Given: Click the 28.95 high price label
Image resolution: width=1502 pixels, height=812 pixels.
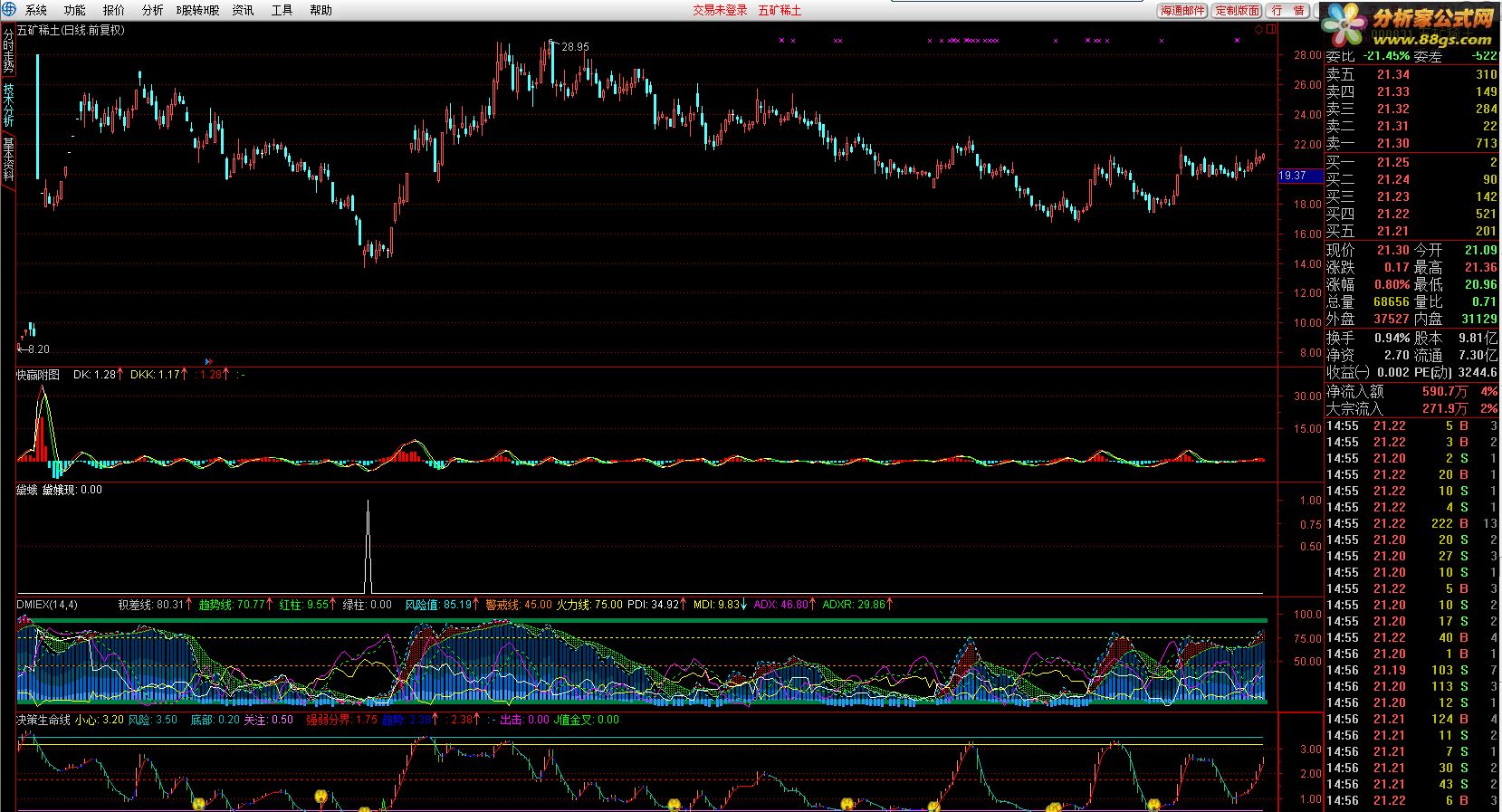Looking at the screenshot, I should pyautogui.click(x=575, y=46).
